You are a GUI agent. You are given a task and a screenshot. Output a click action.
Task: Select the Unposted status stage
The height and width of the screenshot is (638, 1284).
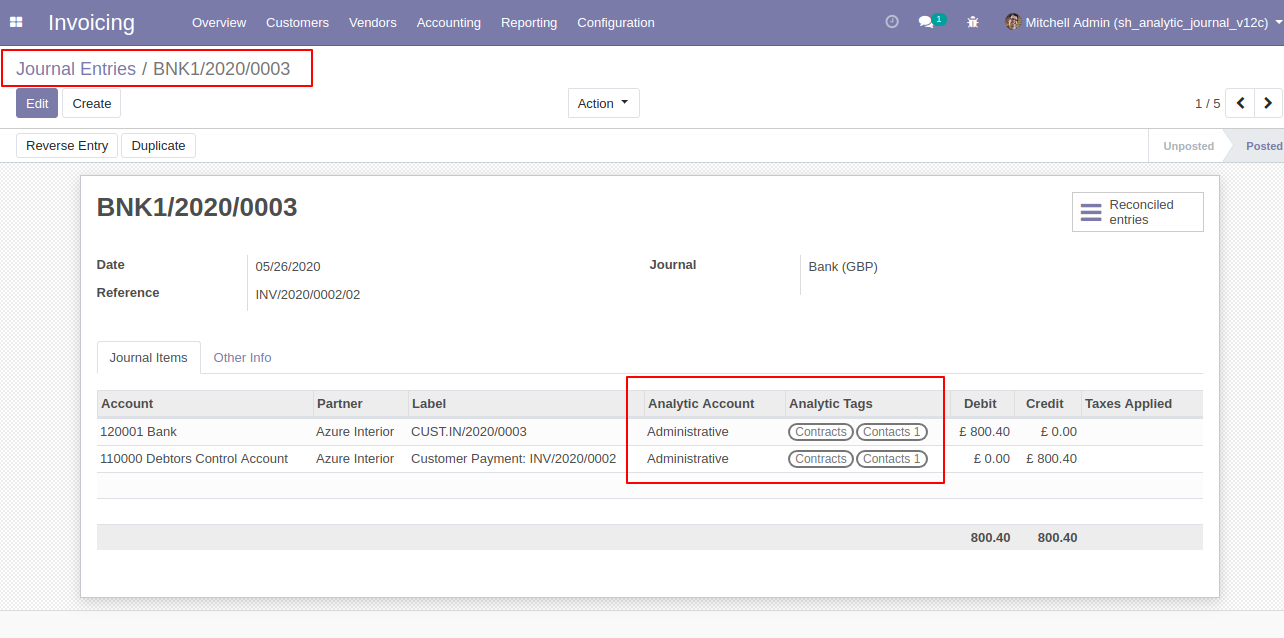(1188, 146)
